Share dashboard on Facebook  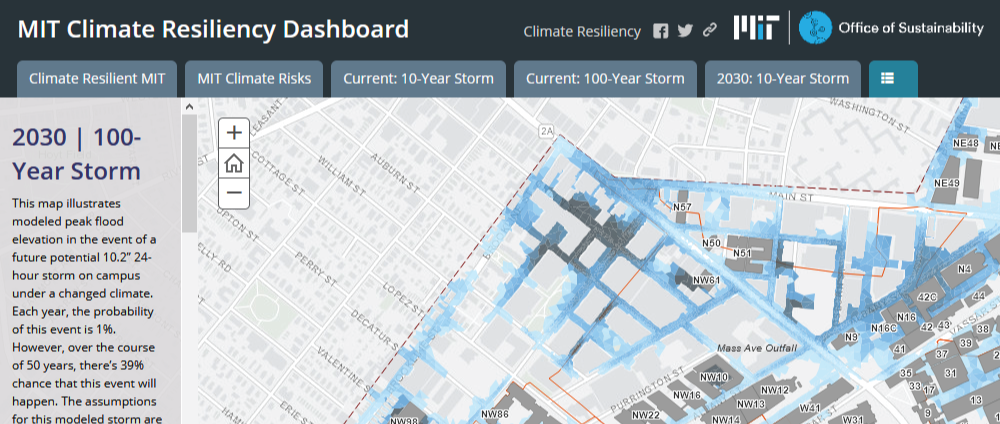661,31
